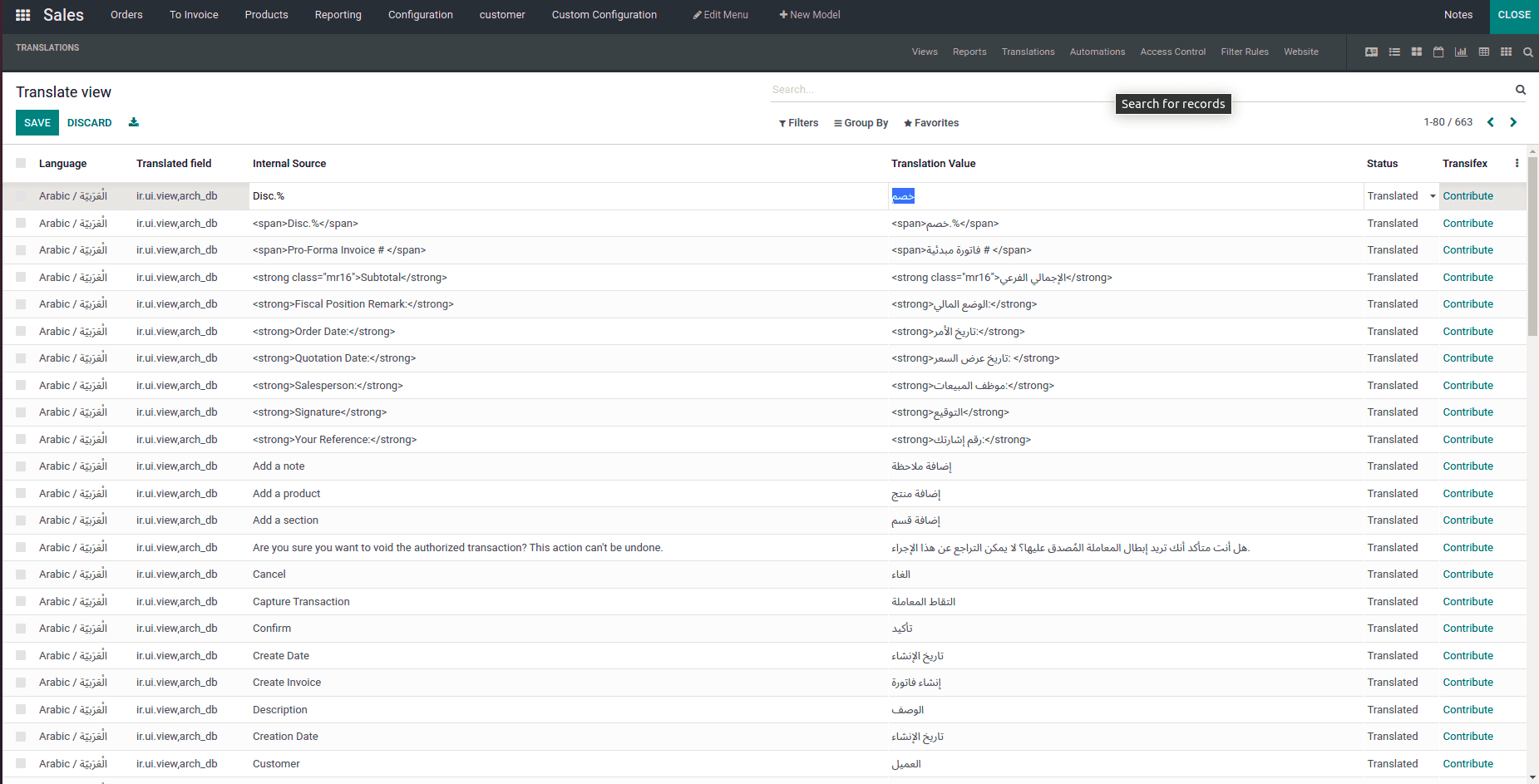
Task: Open the apps grid menu
Action: [22, 14]
